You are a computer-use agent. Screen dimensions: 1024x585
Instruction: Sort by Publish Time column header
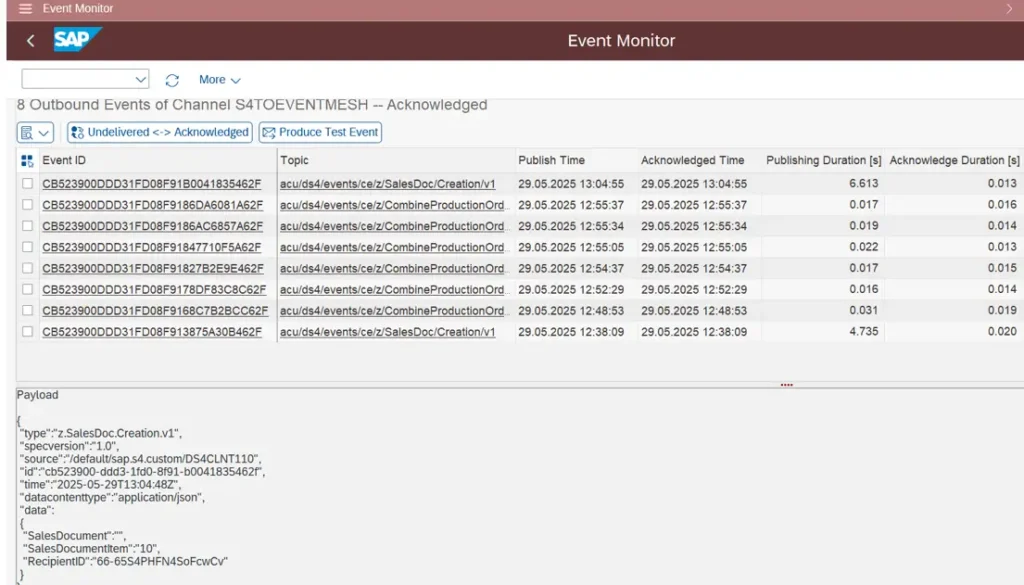pyautogui.click(x=551, y=160)
